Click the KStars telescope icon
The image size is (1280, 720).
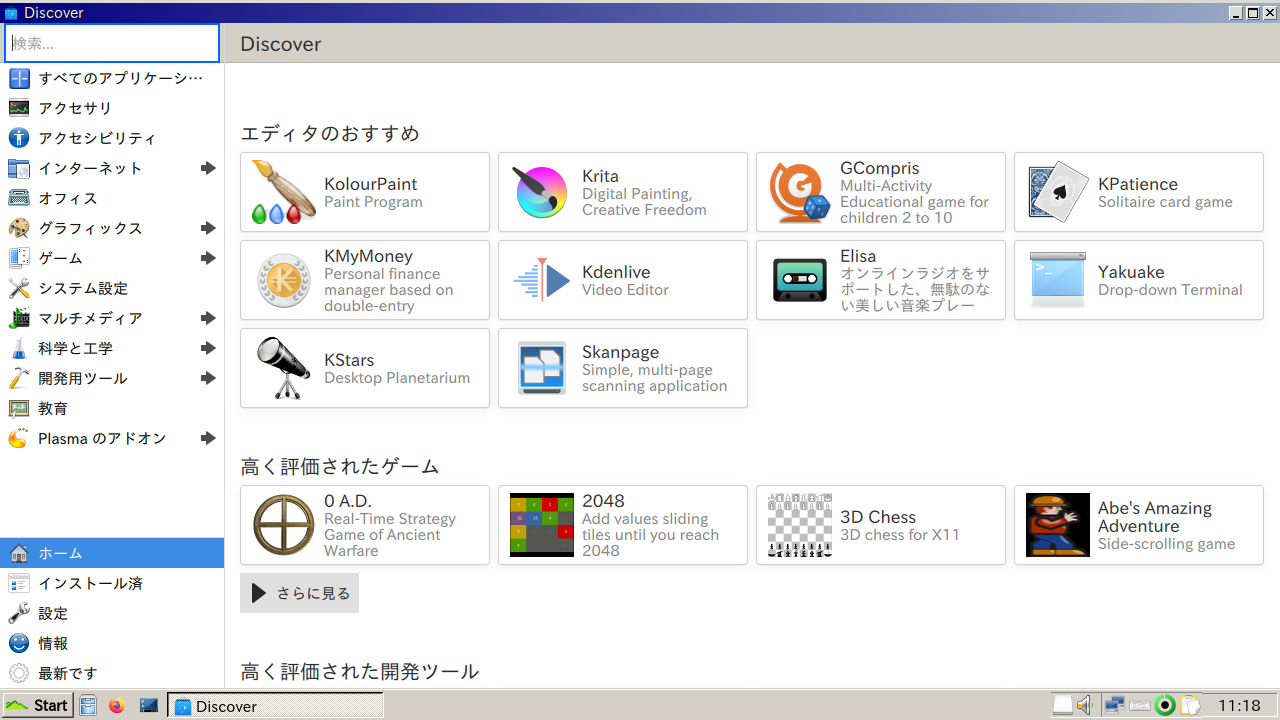point(283,368)
